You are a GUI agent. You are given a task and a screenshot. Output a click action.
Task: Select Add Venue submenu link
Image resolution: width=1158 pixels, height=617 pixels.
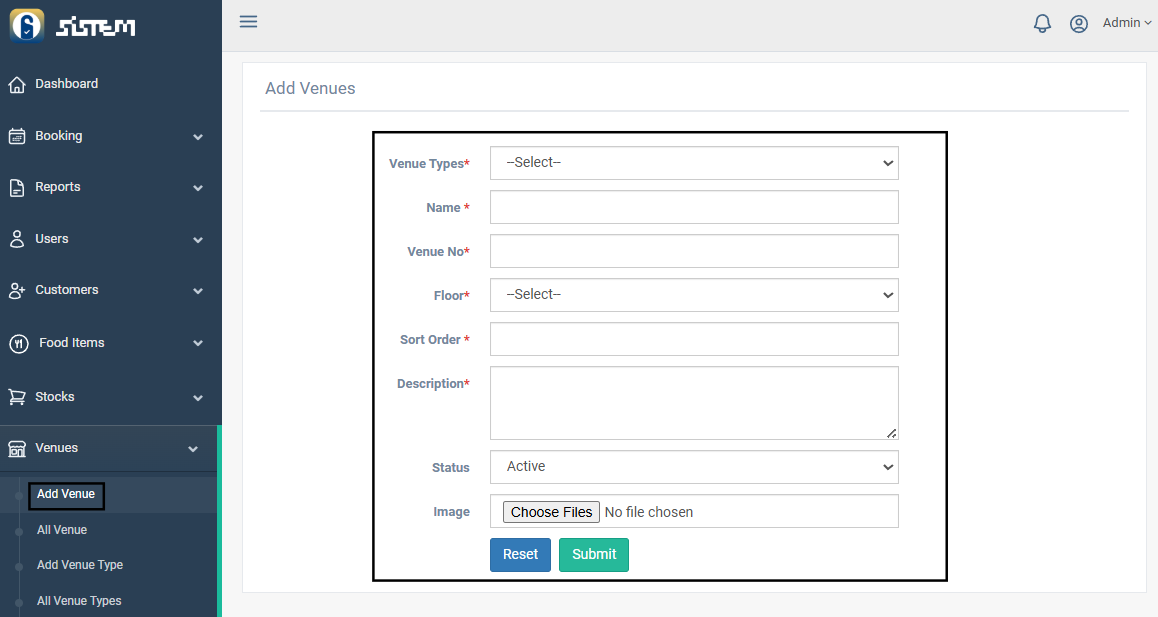point(66,494)
